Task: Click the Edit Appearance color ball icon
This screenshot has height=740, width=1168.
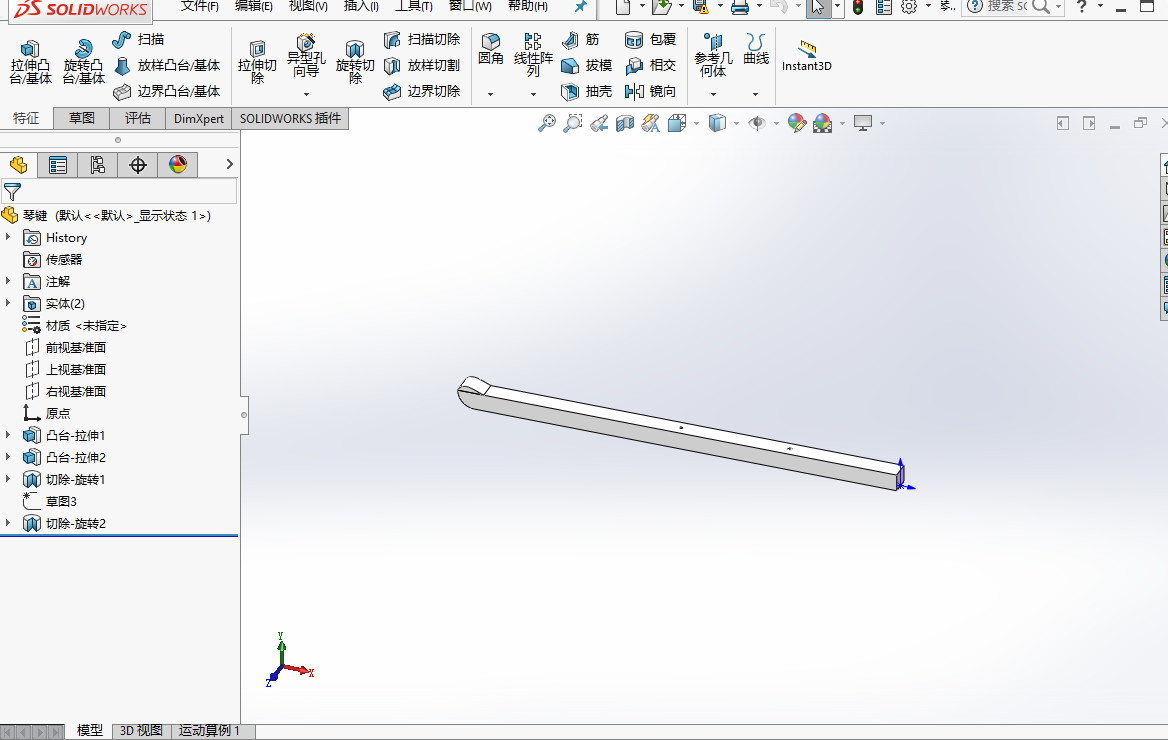Action: tap(796, 123)
